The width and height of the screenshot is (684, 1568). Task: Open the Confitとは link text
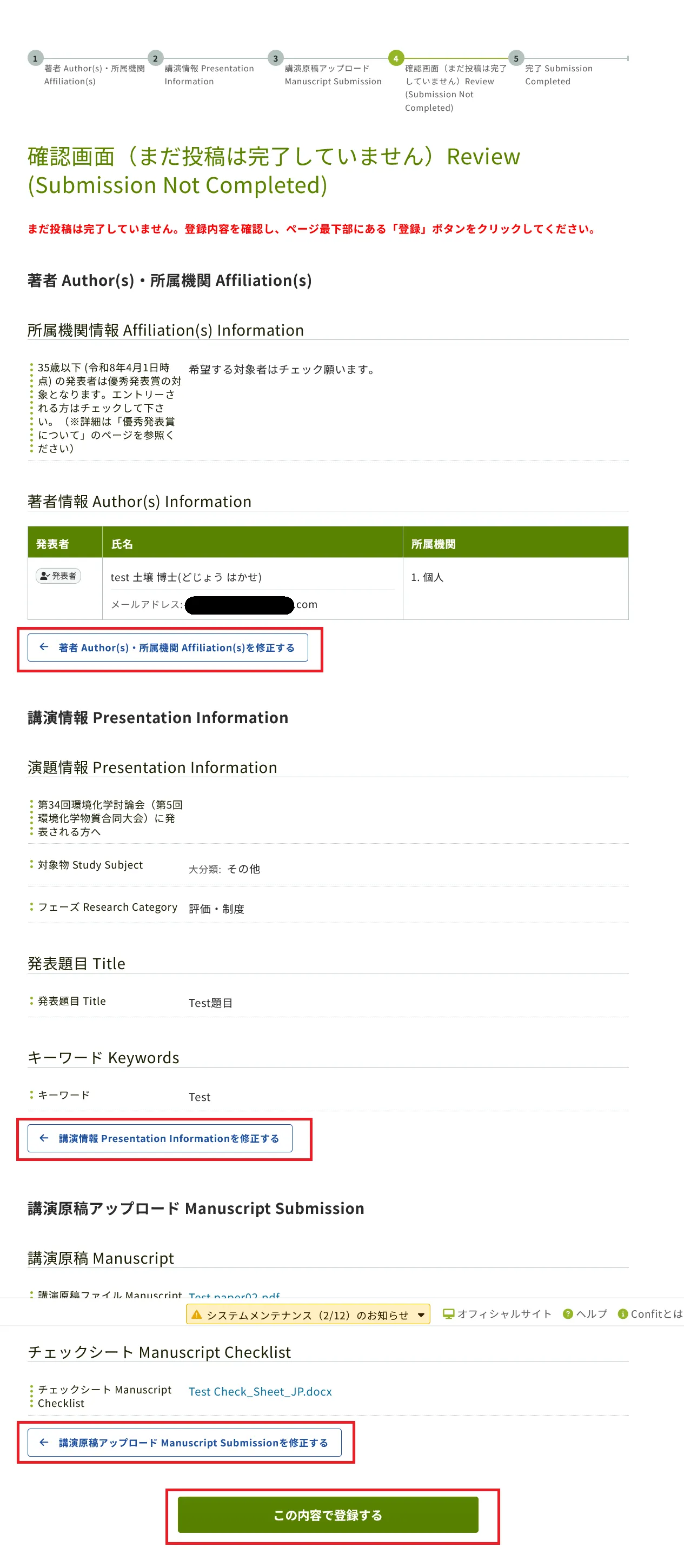[x=656, y=1314]
